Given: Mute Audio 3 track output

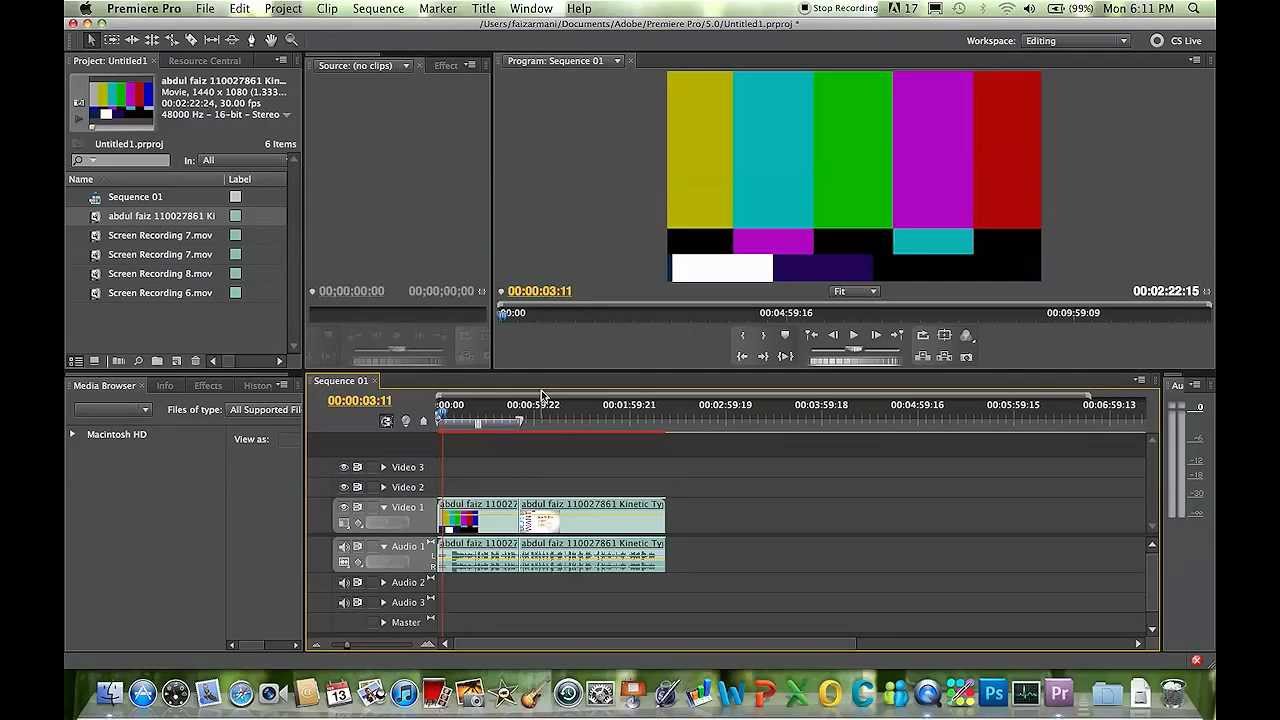Looking at the screenshot, I should pos(344,602).
